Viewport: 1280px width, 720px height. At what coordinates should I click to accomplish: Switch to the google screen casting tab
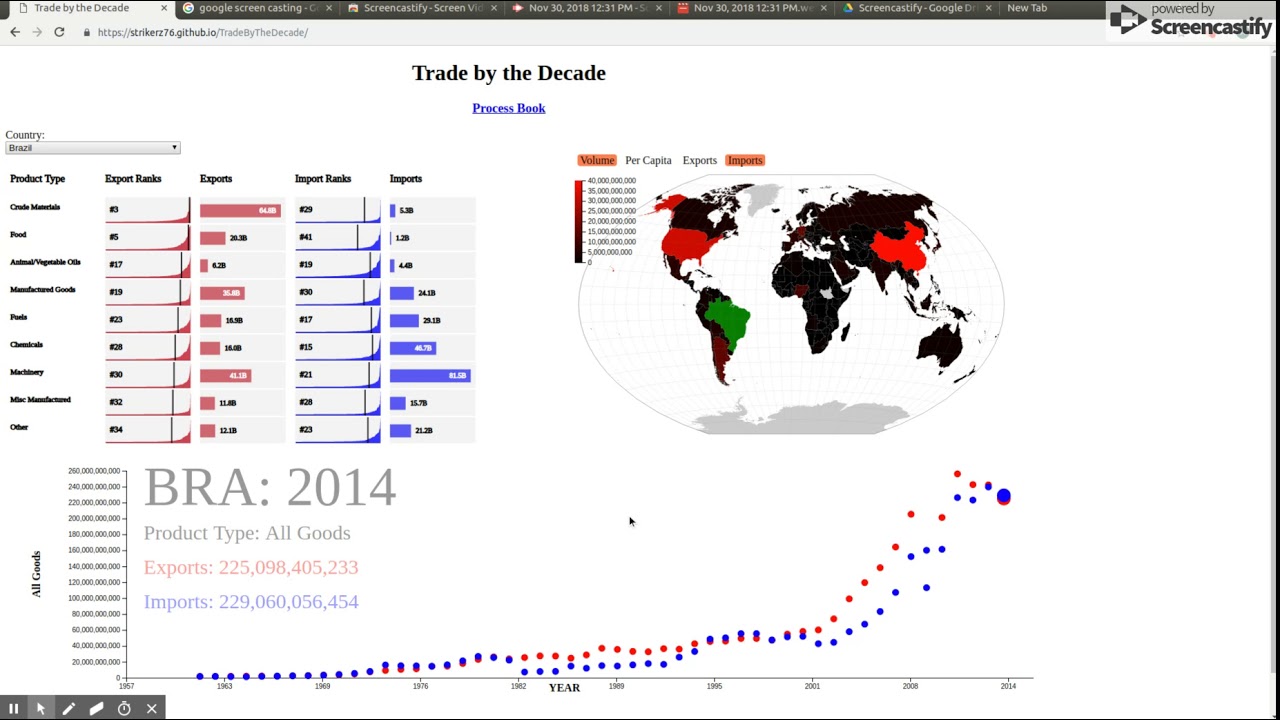(258, 8)
